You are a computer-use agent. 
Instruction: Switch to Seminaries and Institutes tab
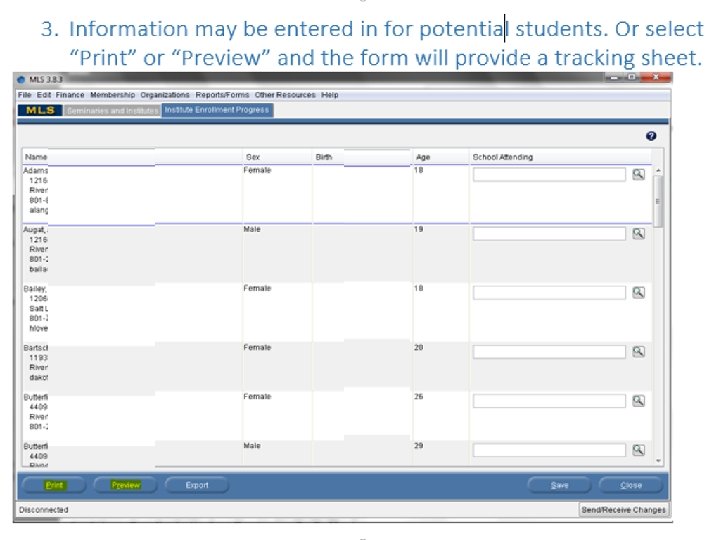[112, 111]
